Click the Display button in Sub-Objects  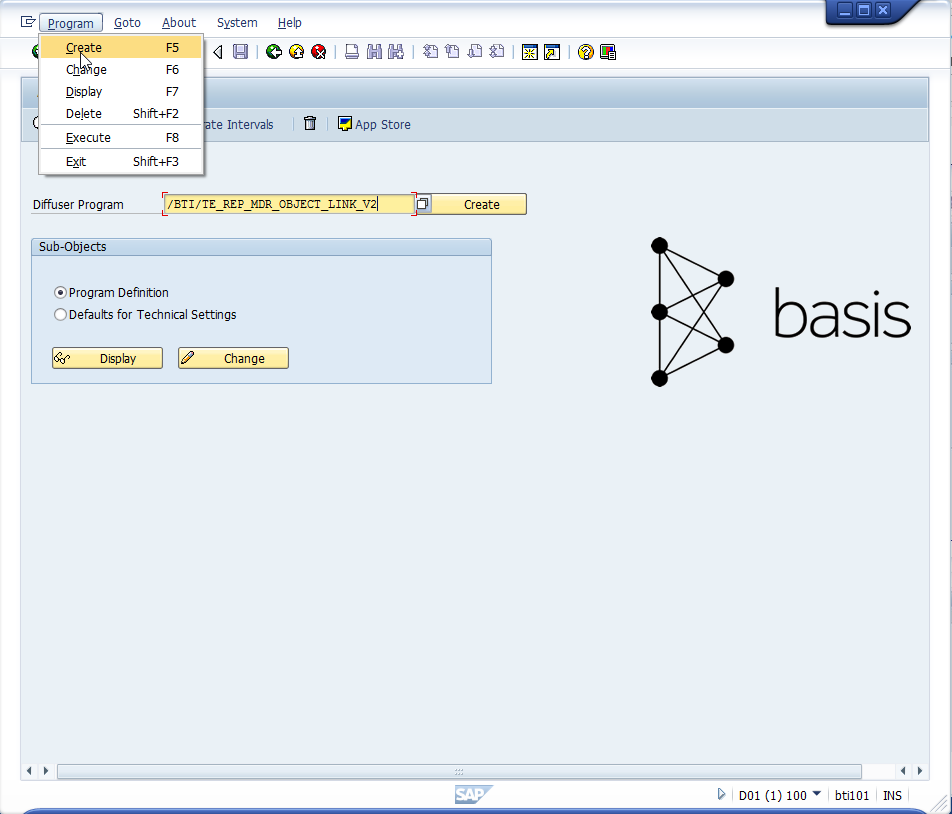(x=107, y=358)
